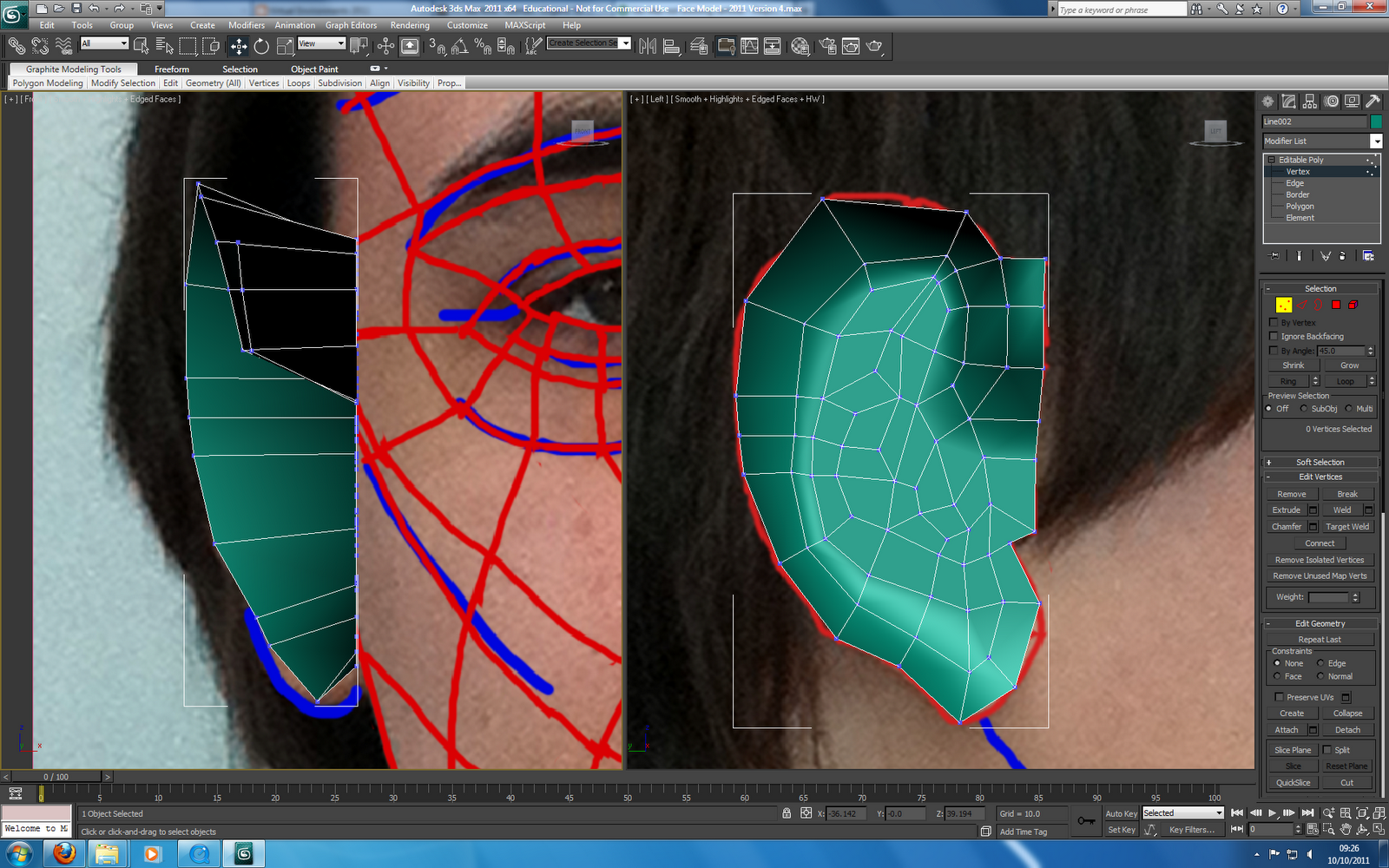
Task: Enable the By Vertex checkbox
Action: coord(1274,322)
